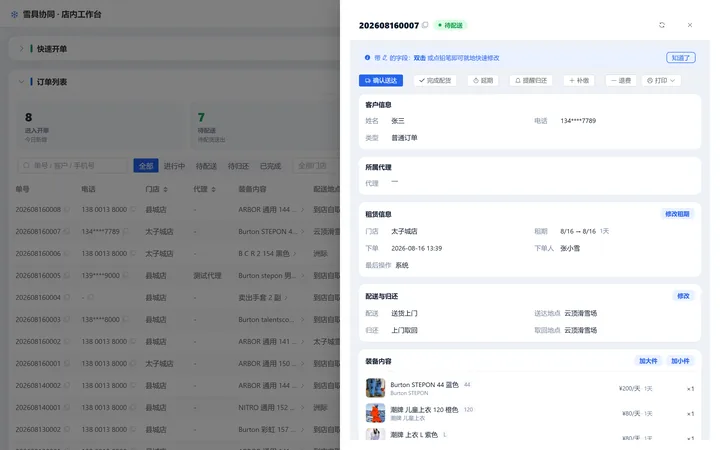Open the 潮牌 儿童上衣 120 橙色 thumbnail

click(x=375, y=413)
